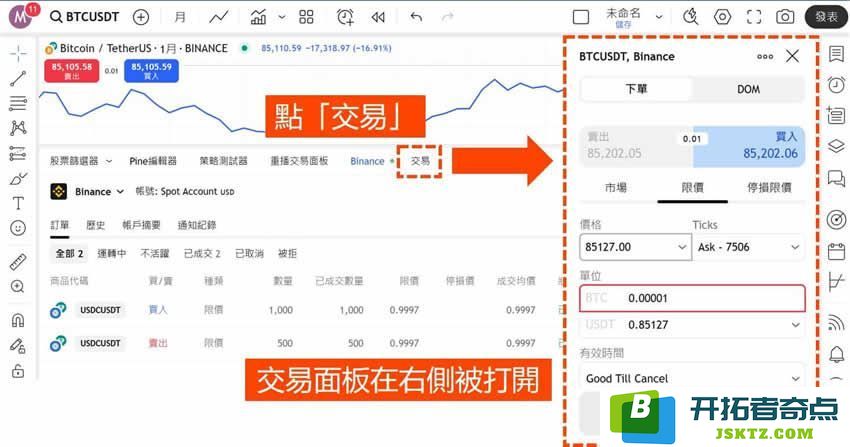
Task: Expand the USDT 0.85127 dropdown
Action: tap(795, 325)
